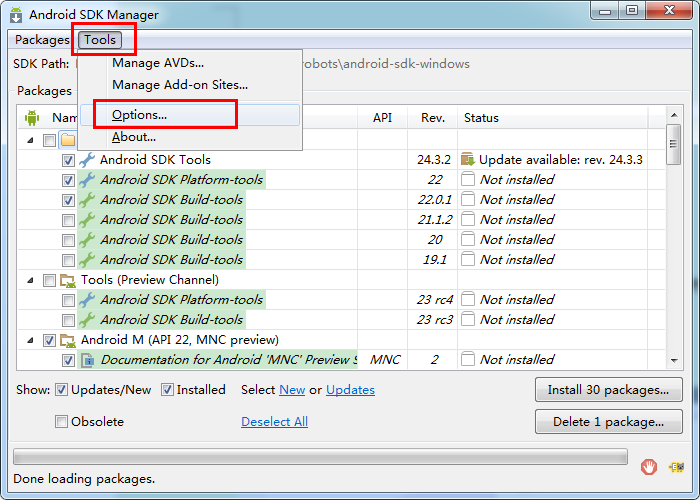
Task: Click Not installed icon for rev 19.1
Action: (468, 259)
